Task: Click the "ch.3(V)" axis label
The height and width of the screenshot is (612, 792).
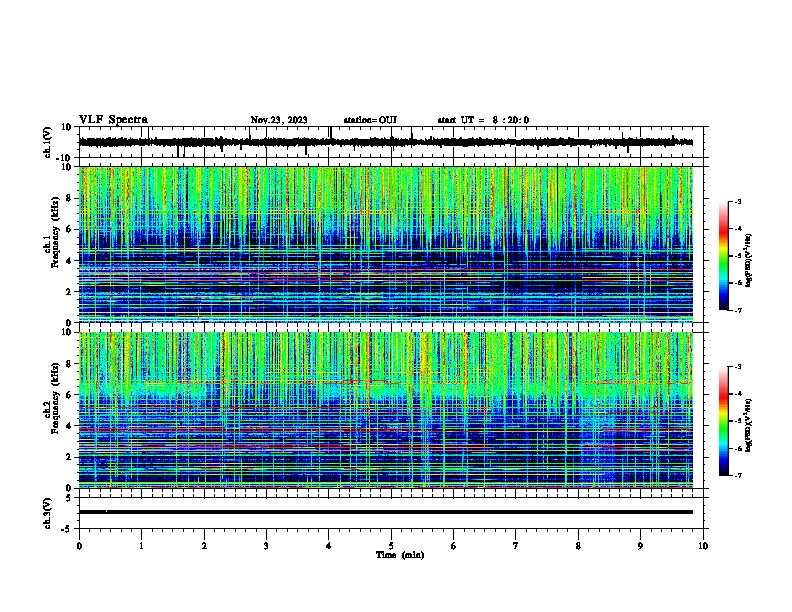Action: [x=47, y=513]
